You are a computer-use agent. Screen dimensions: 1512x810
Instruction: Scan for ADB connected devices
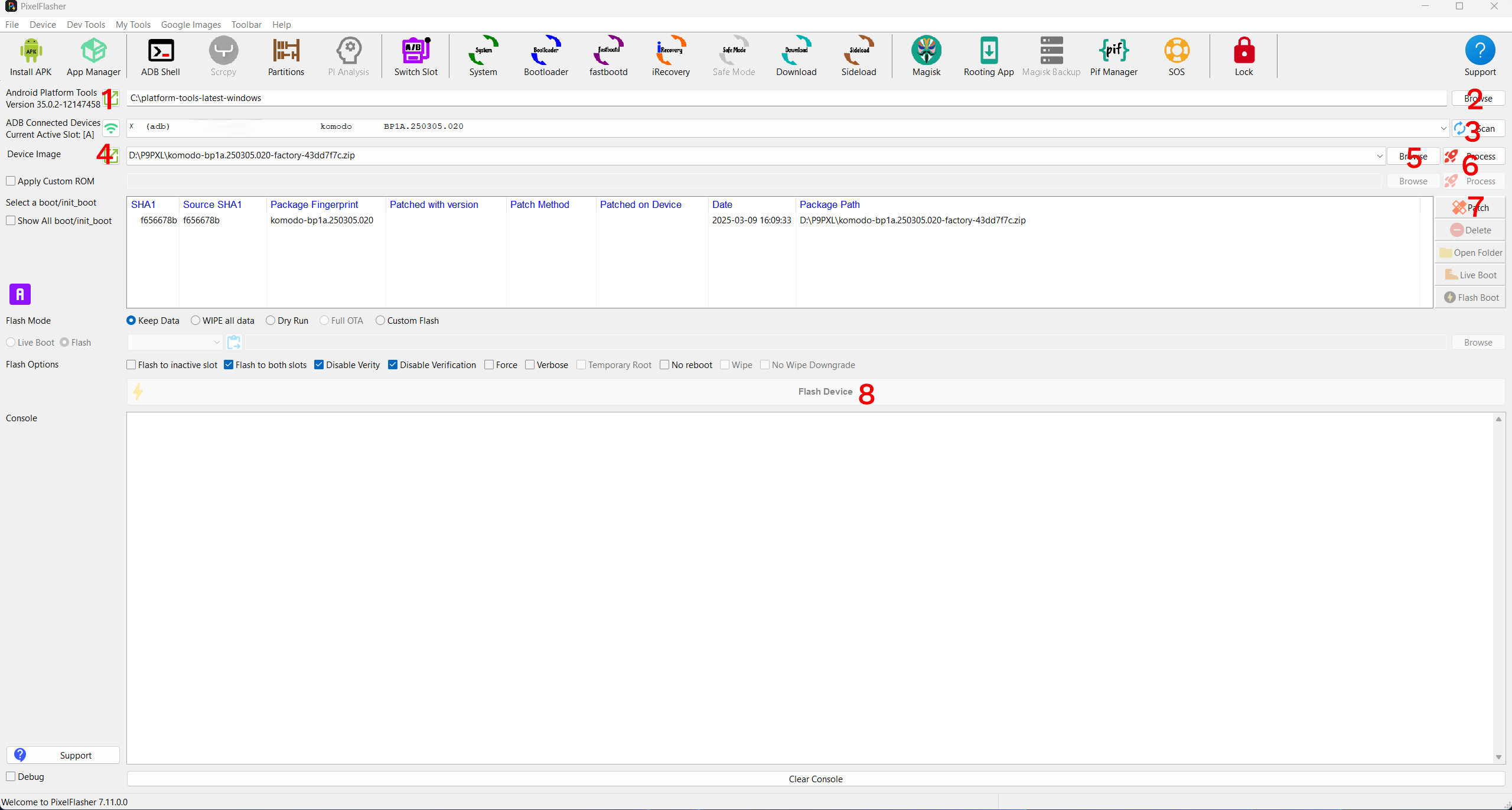coord(1478,128)
